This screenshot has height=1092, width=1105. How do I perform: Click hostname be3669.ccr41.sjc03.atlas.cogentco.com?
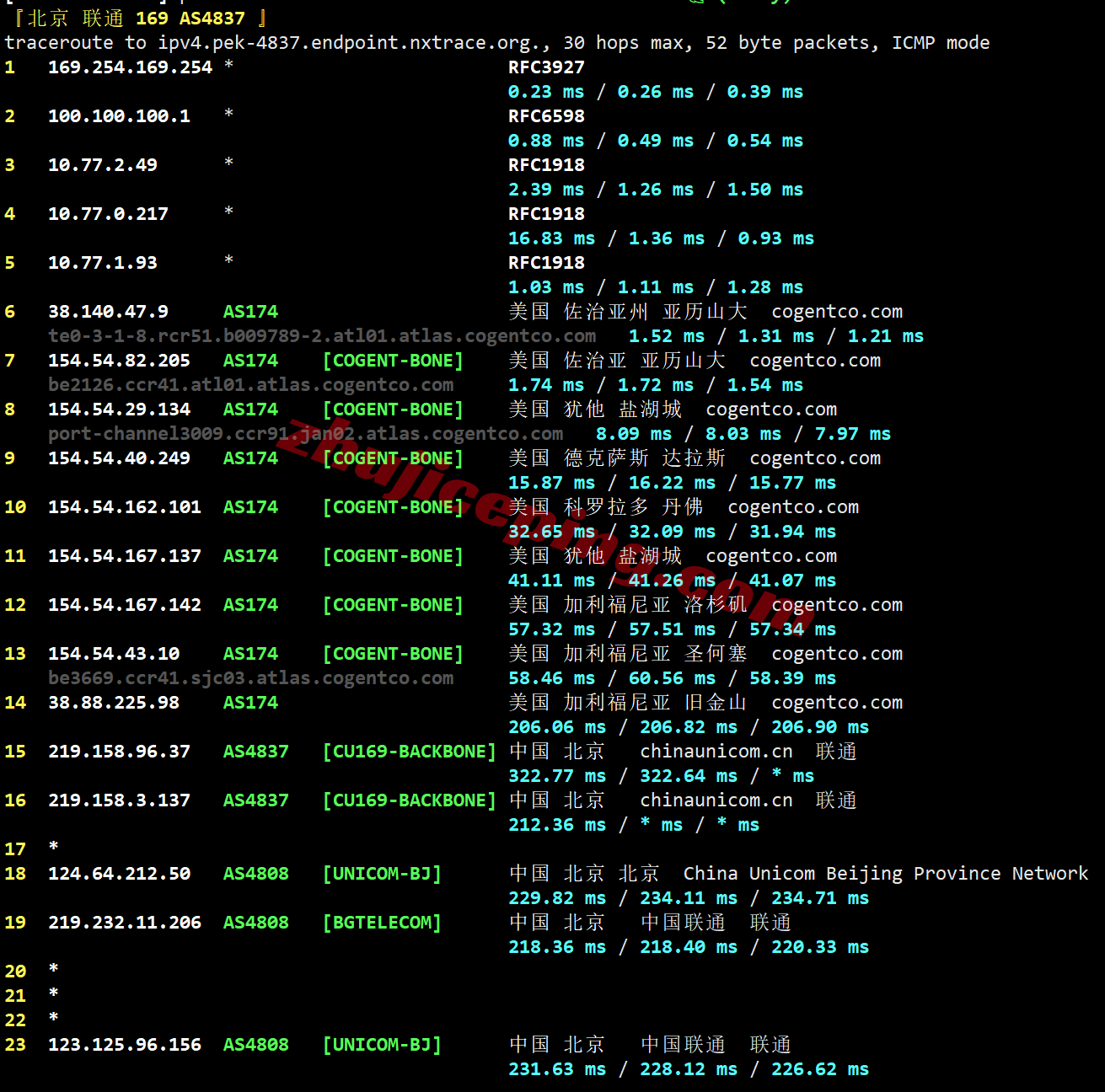pyautogui.click(x=250, y=678)
